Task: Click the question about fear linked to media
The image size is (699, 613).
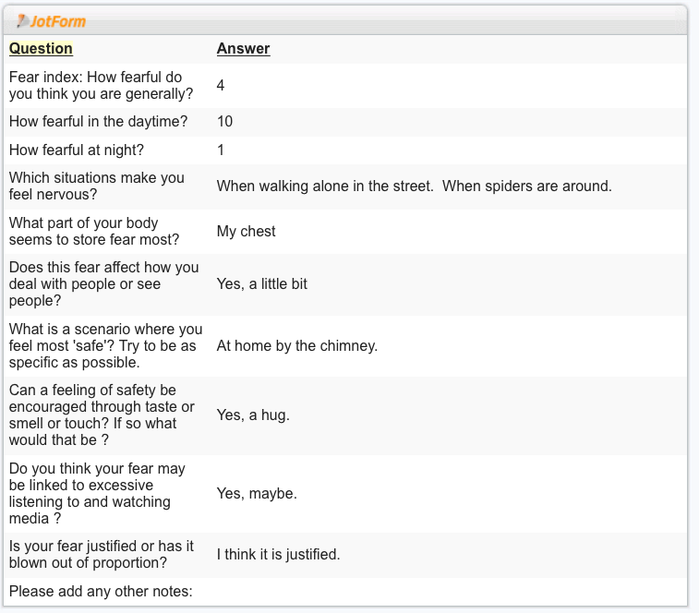Action: (97, 494)
